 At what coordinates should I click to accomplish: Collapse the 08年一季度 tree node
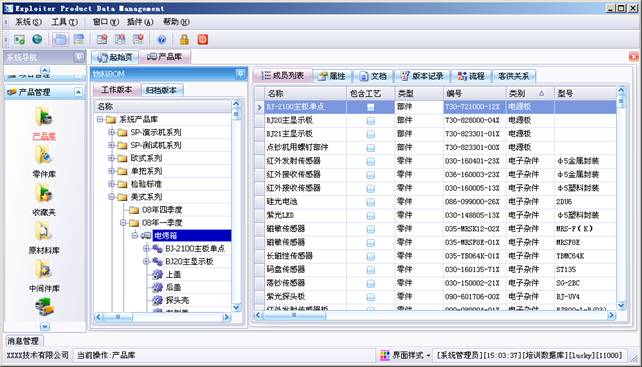click(x=123, y=223)
